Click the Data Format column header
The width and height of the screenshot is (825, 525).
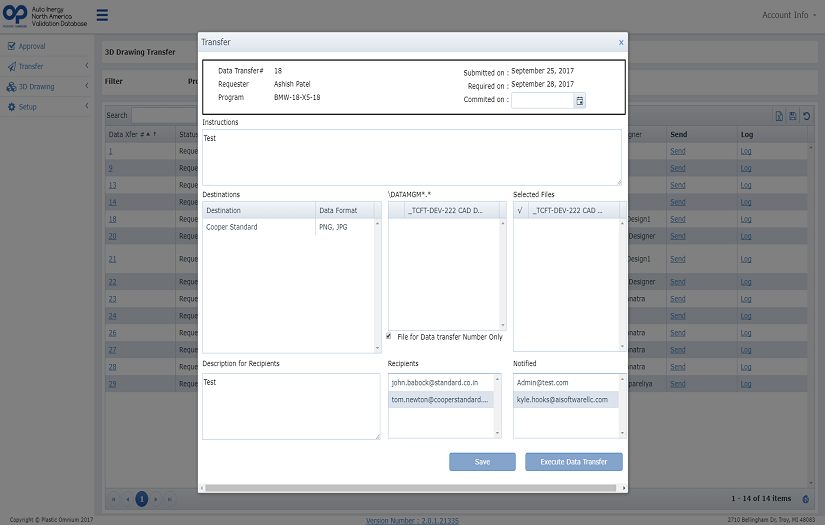[x=345, y=210]
